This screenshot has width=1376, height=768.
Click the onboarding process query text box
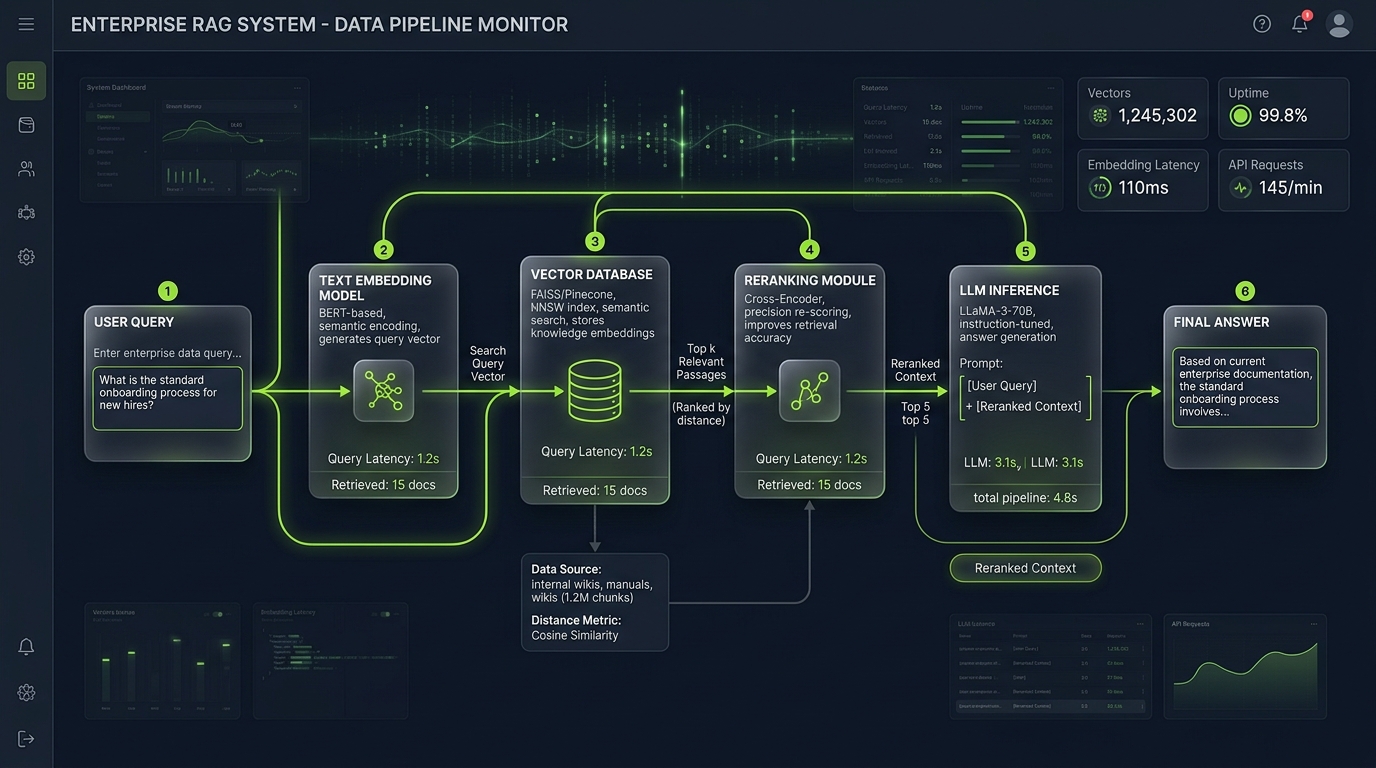pos(167,398)
